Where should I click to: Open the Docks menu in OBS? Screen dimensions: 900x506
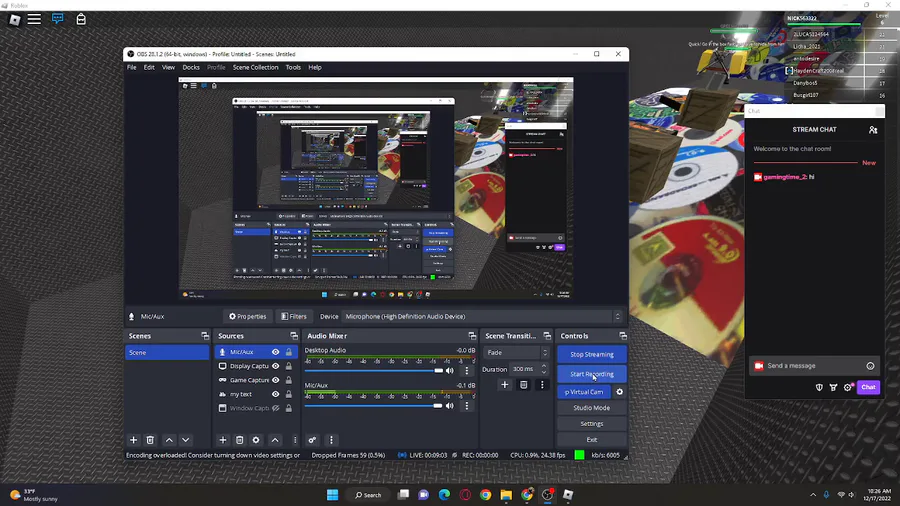191,67
